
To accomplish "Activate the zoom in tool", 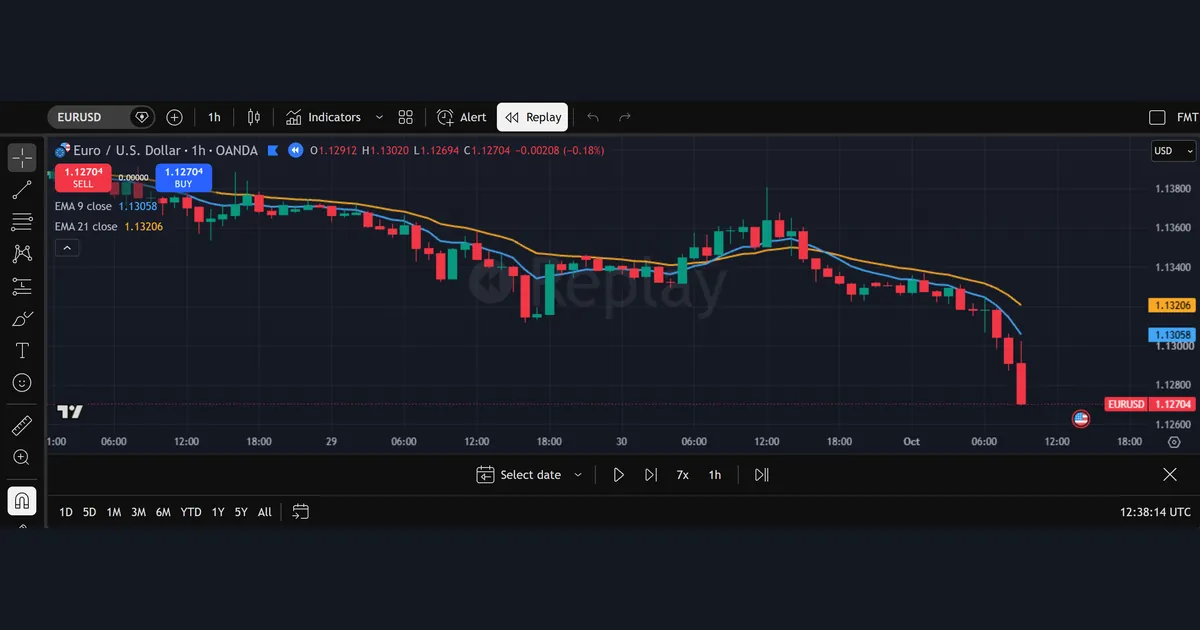I will pos(22,457).
